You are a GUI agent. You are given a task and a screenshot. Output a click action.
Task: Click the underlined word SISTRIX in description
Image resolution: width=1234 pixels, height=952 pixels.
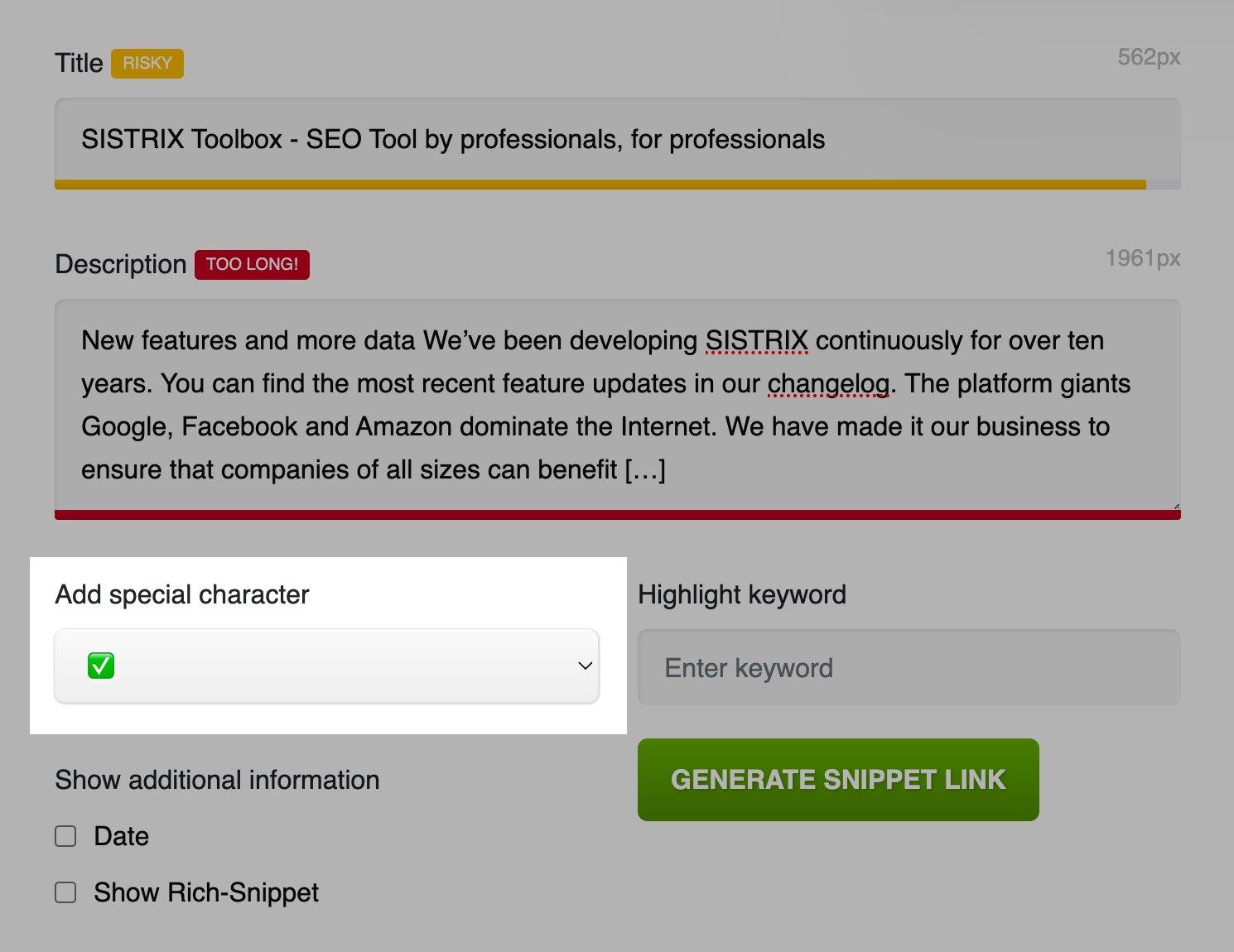tap(756, 341)
